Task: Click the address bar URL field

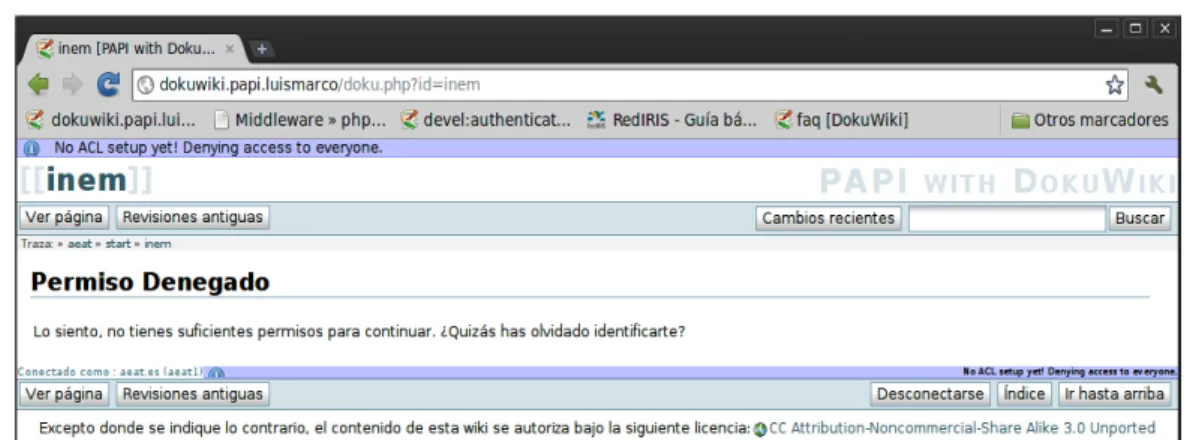Action: click(x=630, y=85)
